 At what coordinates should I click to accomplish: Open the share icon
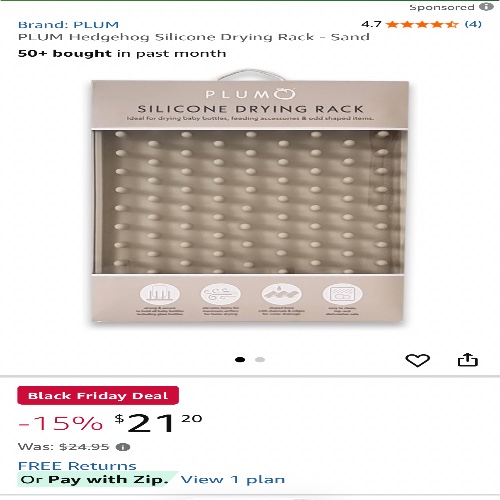(x=468, y=360)
